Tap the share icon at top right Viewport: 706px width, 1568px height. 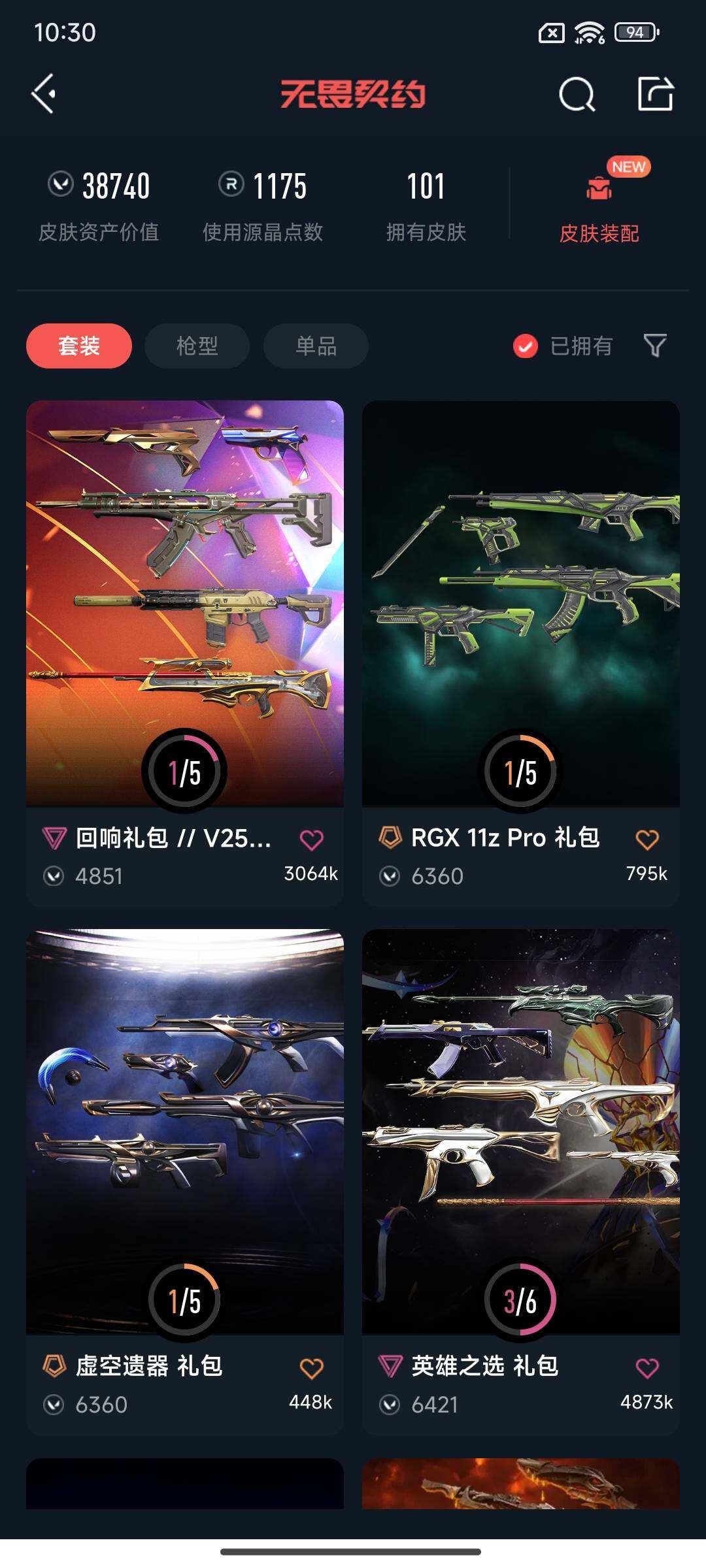656,94
